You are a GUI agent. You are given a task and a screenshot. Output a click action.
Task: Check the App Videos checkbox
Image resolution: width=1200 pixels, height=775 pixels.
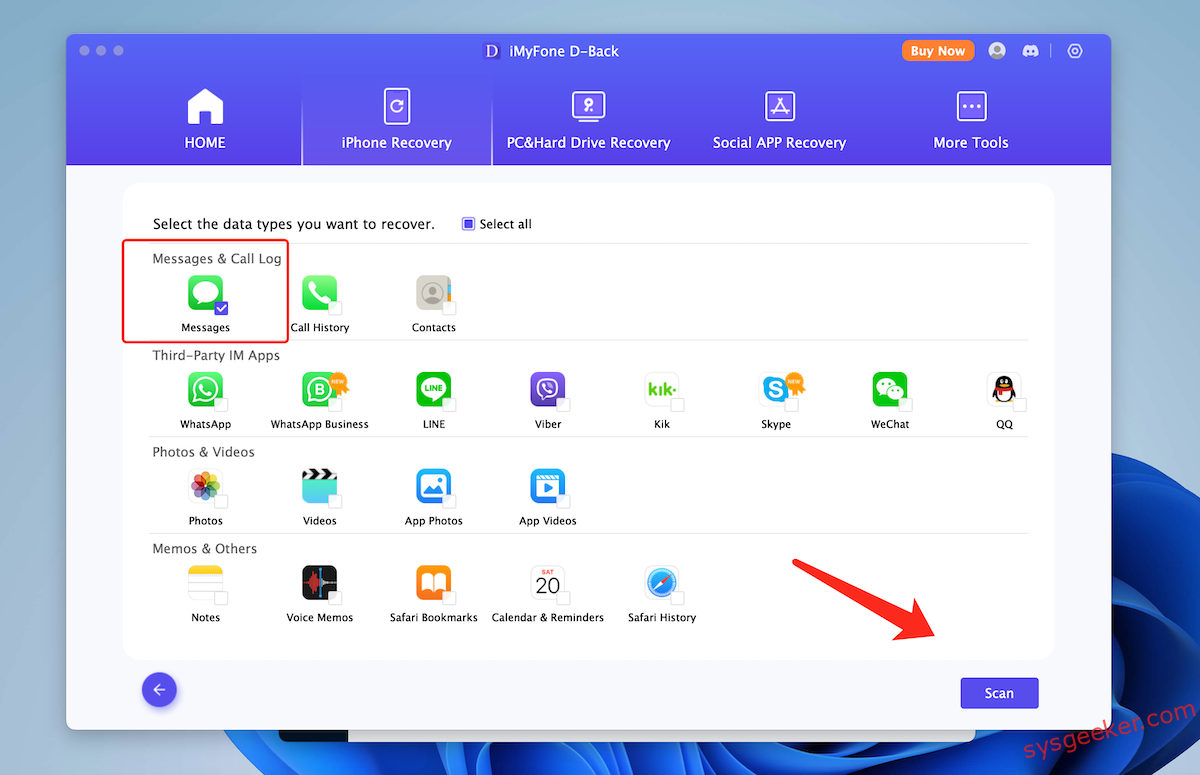click(x=563, y=502)
